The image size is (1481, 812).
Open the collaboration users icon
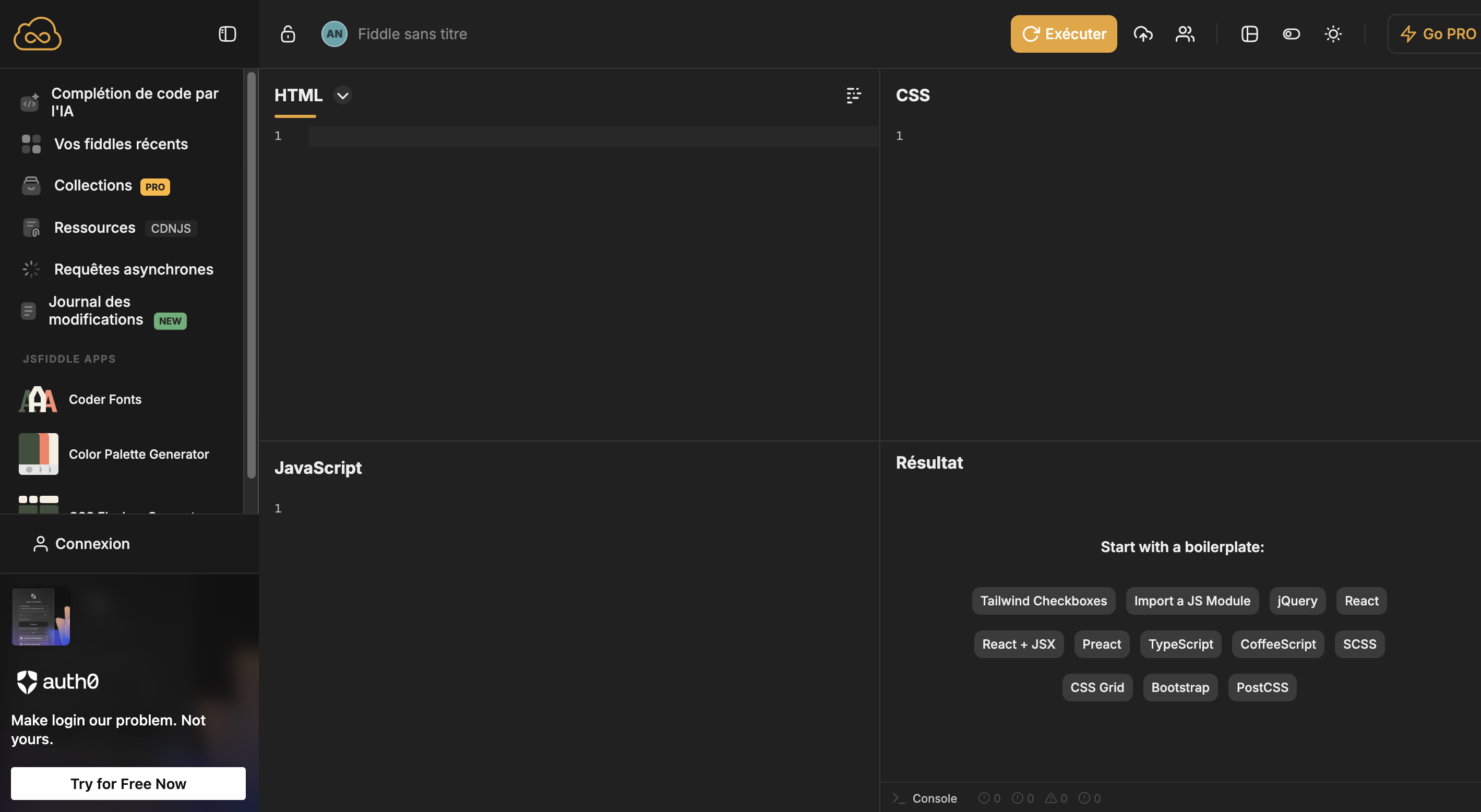pyautogui.click(x=1185, y=34)
